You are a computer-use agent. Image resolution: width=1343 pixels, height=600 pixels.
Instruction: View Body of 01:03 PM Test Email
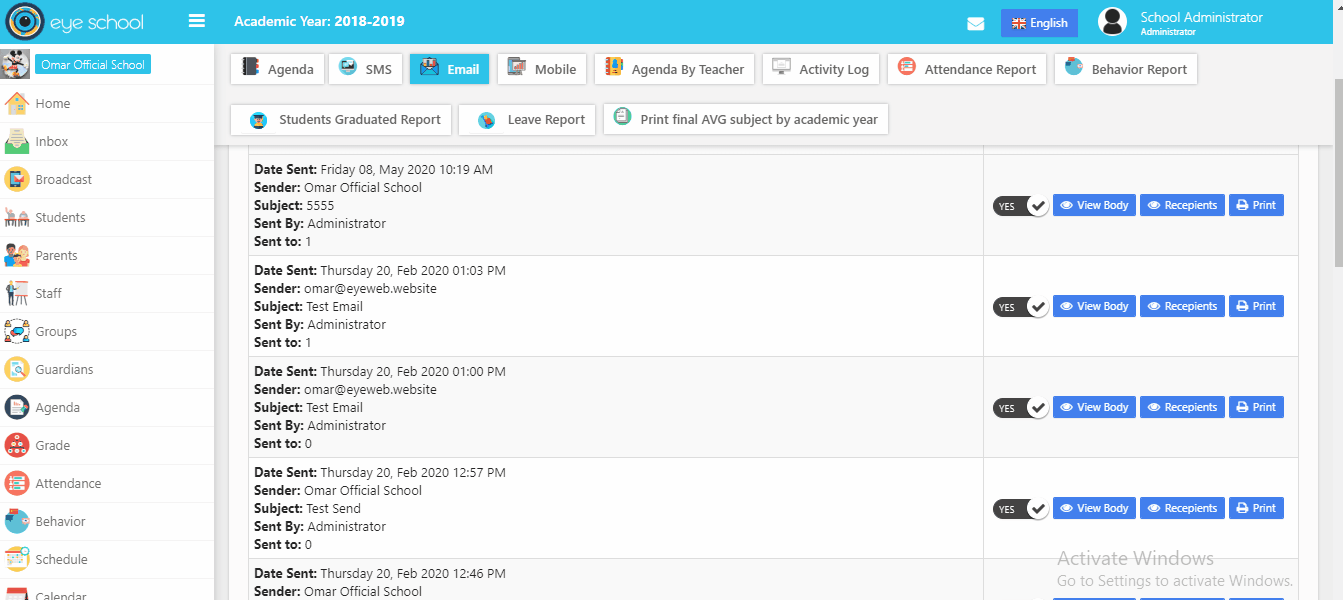click(x=1094, y=306)
